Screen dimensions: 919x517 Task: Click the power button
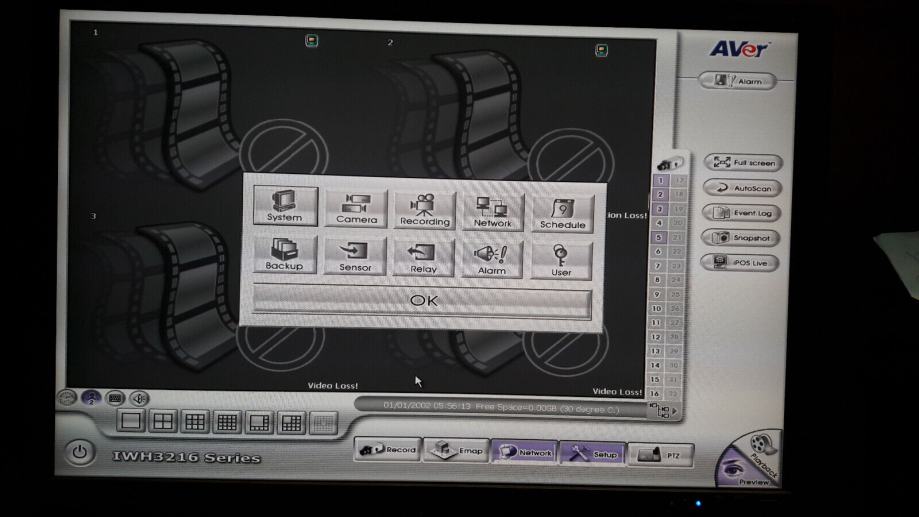click(x=80, y=453)
